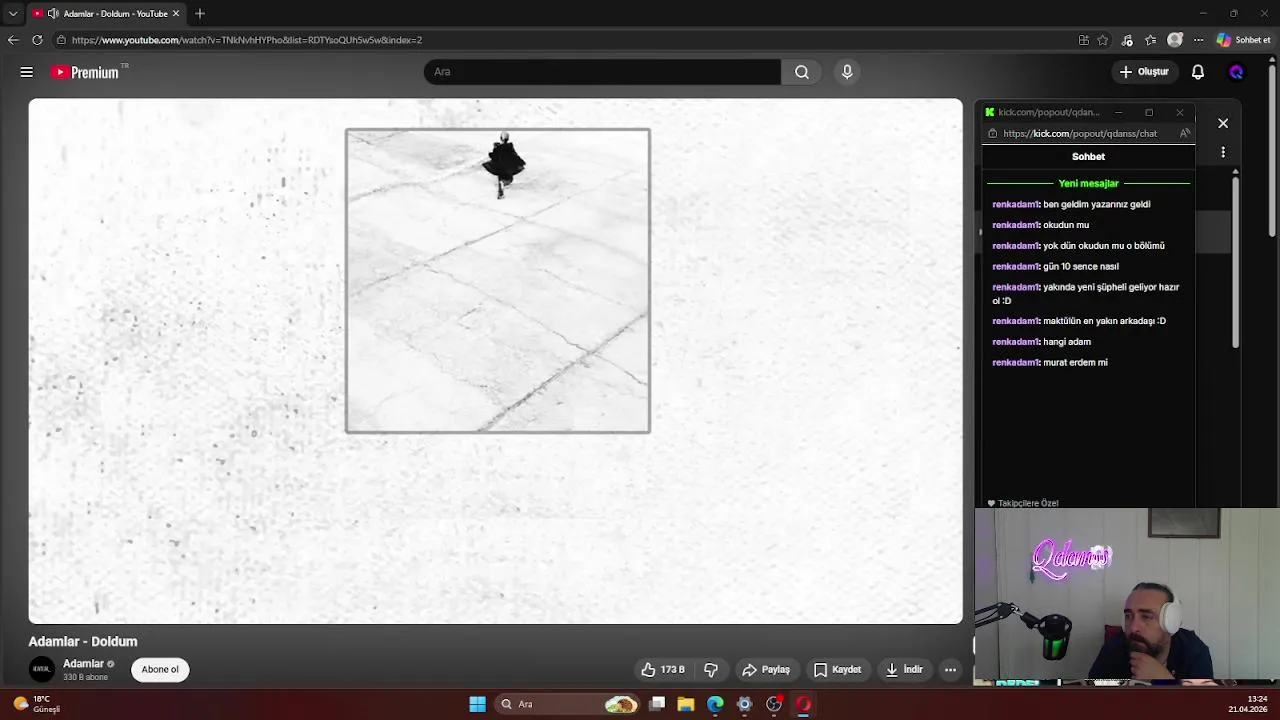Click the Oluştur create button

coord(1144,72)
